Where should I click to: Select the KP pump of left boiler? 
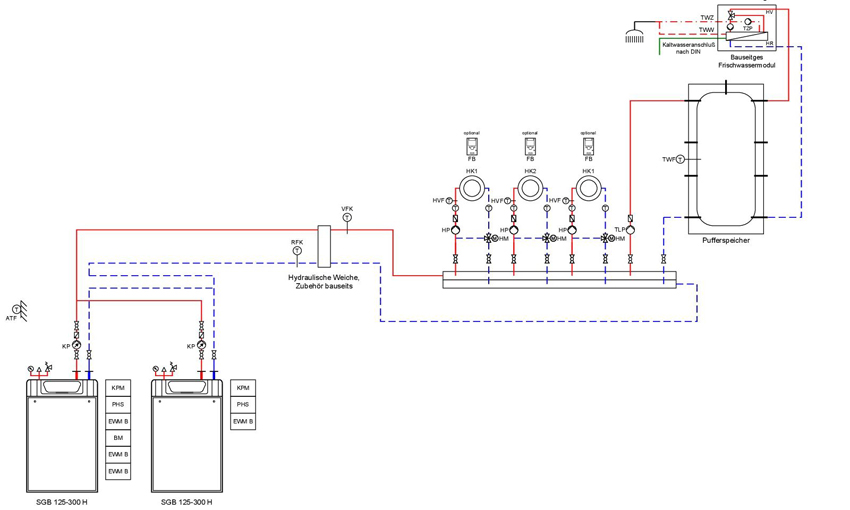(x=76, y=345)
